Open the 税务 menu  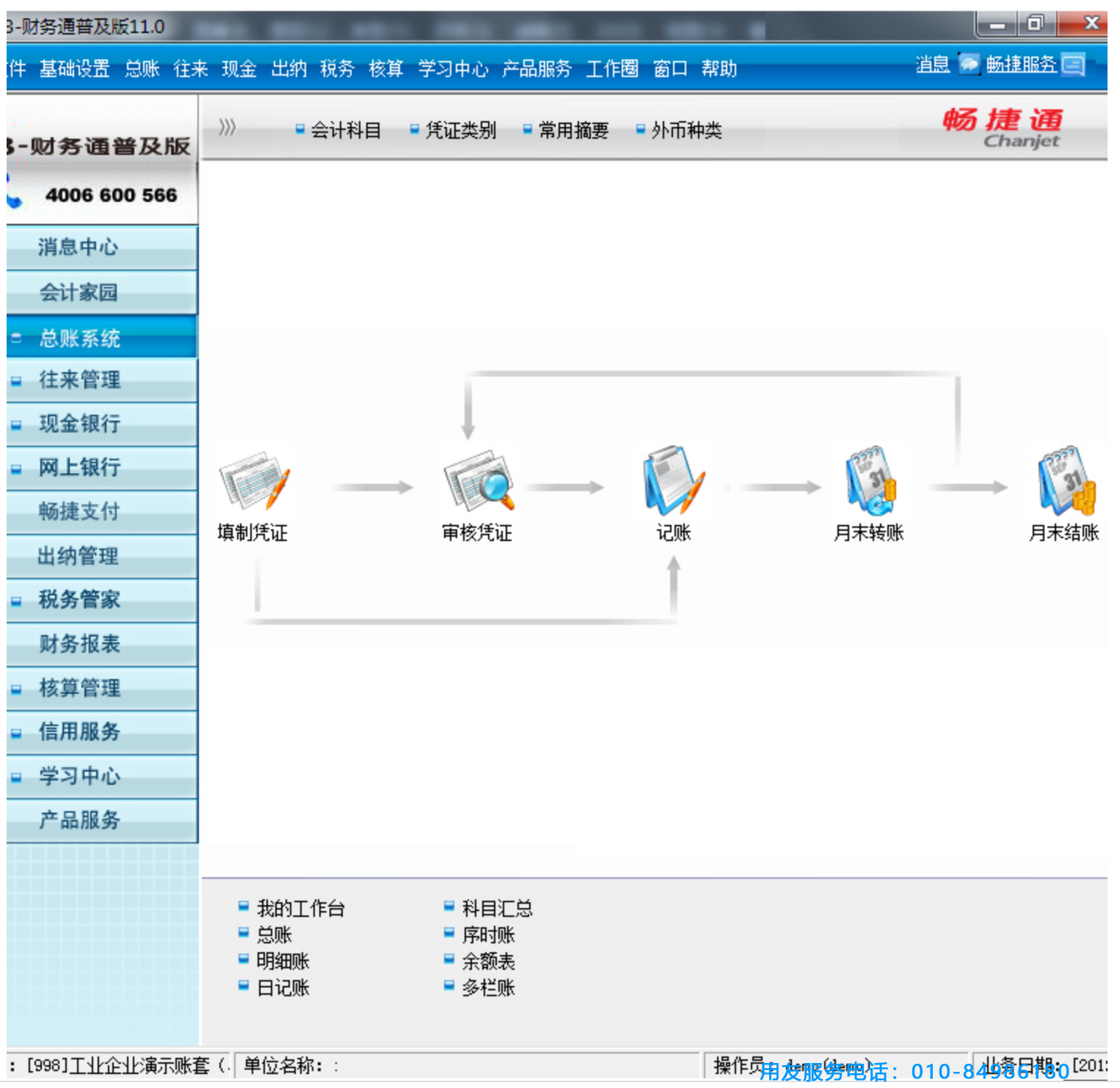click(337, 69)
